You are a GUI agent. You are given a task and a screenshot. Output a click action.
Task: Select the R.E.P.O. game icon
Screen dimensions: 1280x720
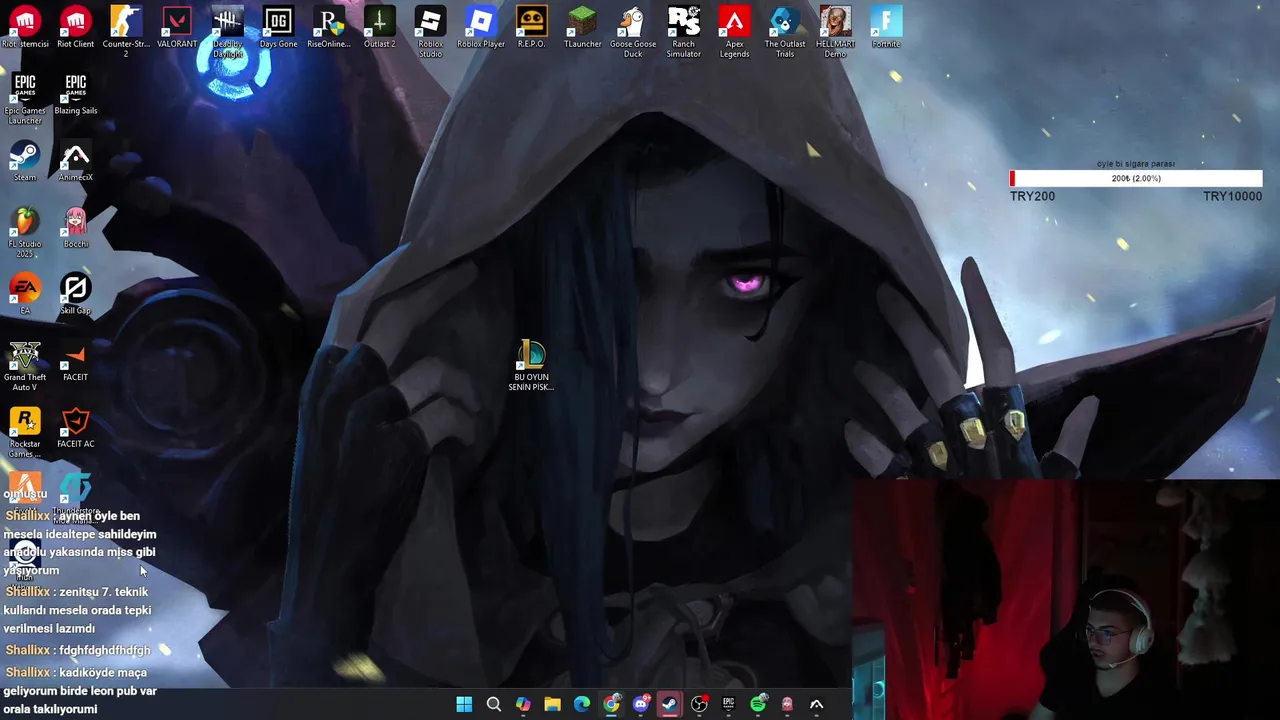531,27
